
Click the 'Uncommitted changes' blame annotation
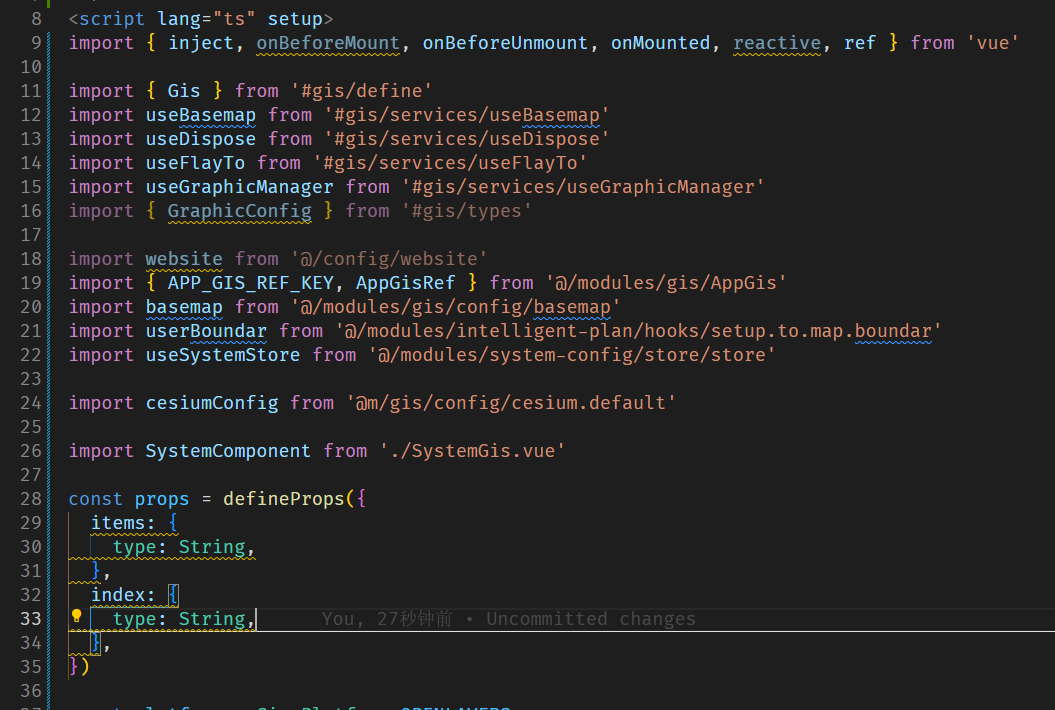[x=591, y=619]
